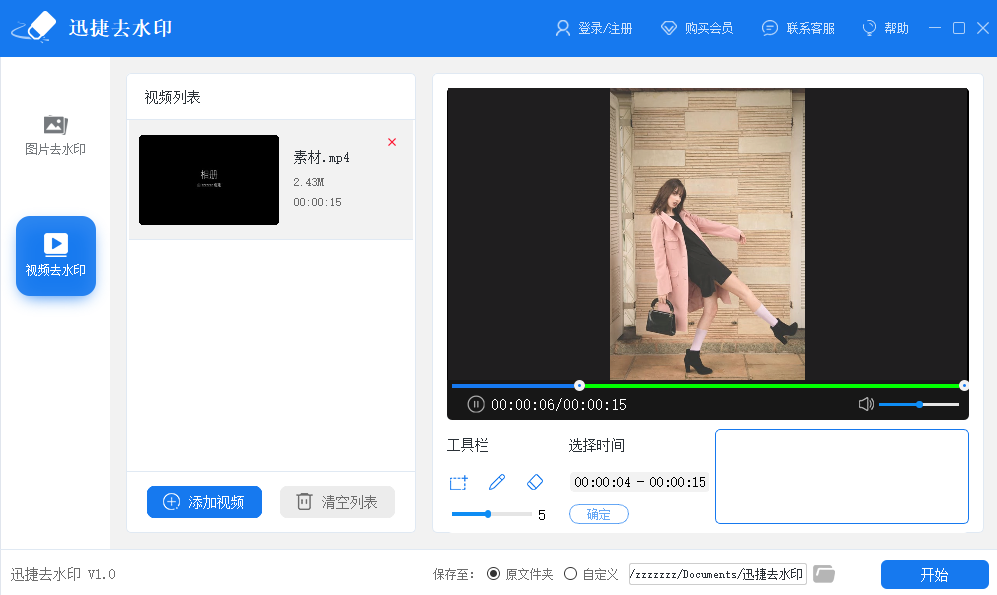
Task: Select the 原文件夹 save option
Action: [x=520, y=574]
